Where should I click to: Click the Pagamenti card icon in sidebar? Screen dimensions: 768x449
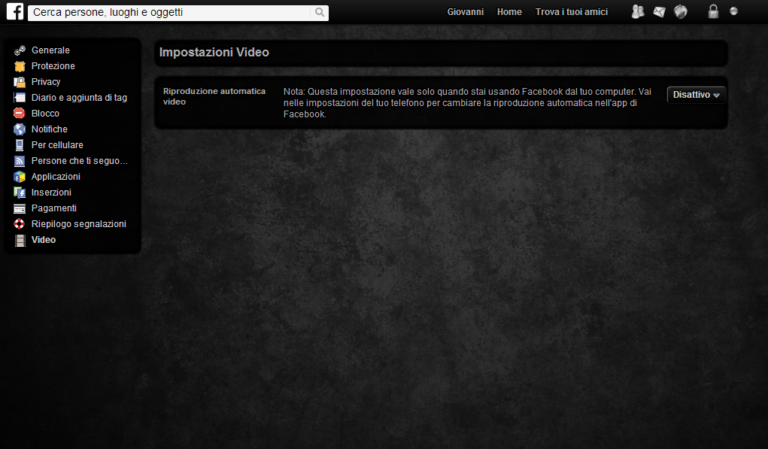pos(19,208)
